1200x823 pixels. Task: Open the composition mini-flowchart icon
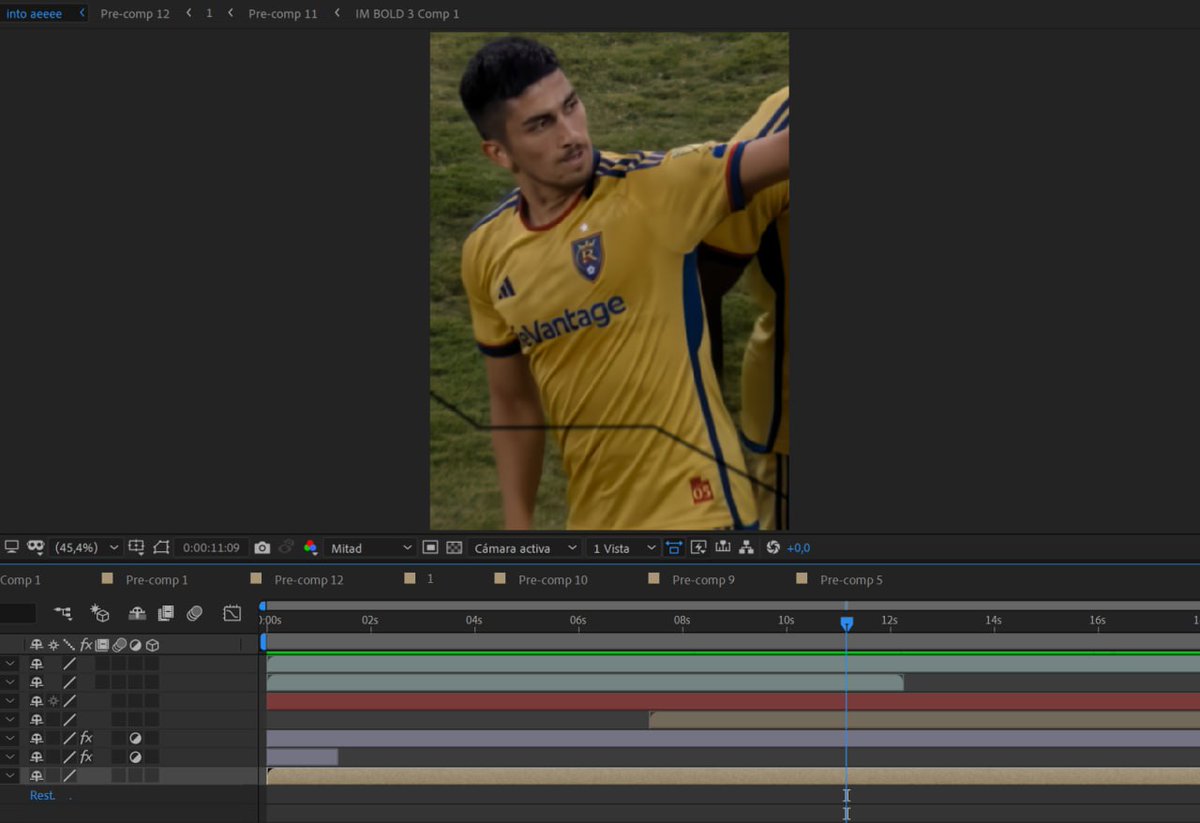pos(63,613)
